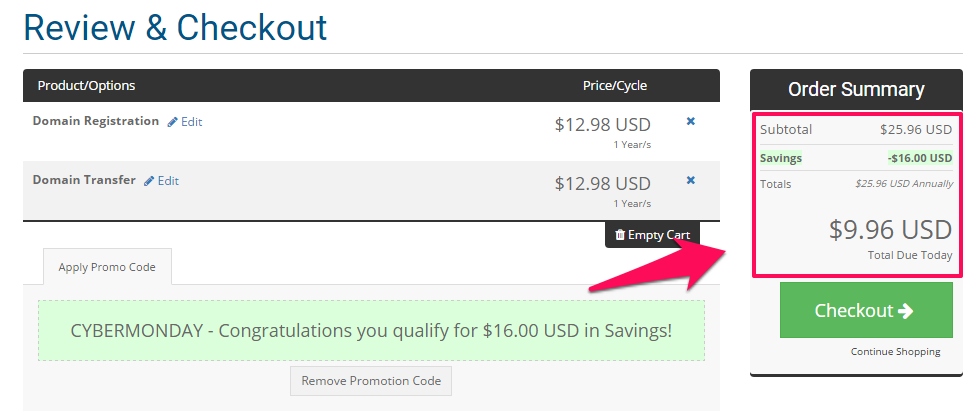Click the CYBERMONDAY savings message banner
This screenshot has width=980, height=420.
click(x=371, y=331)
